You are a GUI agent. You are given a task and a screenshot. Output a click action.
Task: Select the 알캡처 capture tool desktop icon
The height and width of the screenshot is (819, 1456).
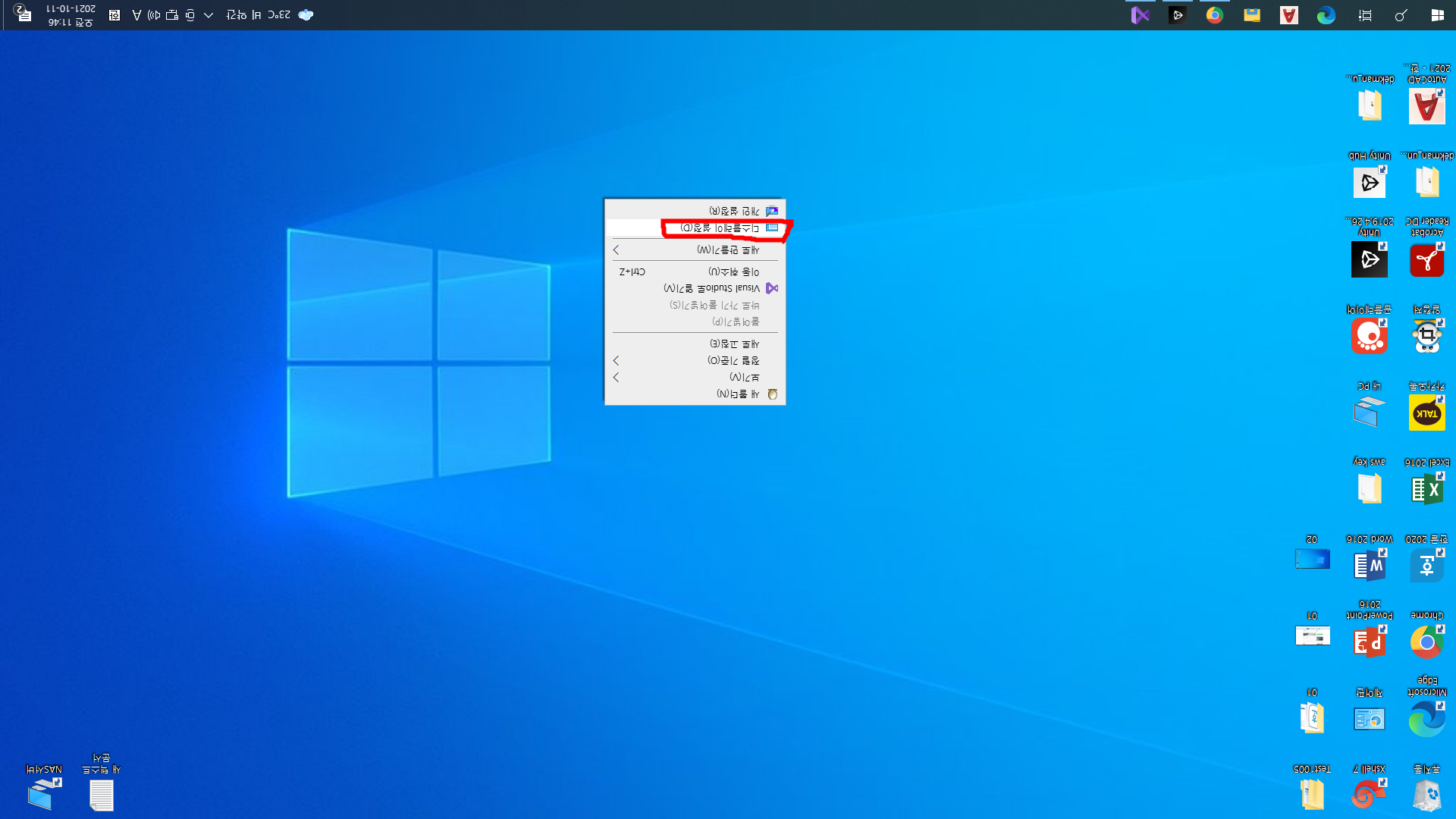(x=1426, y=329)
